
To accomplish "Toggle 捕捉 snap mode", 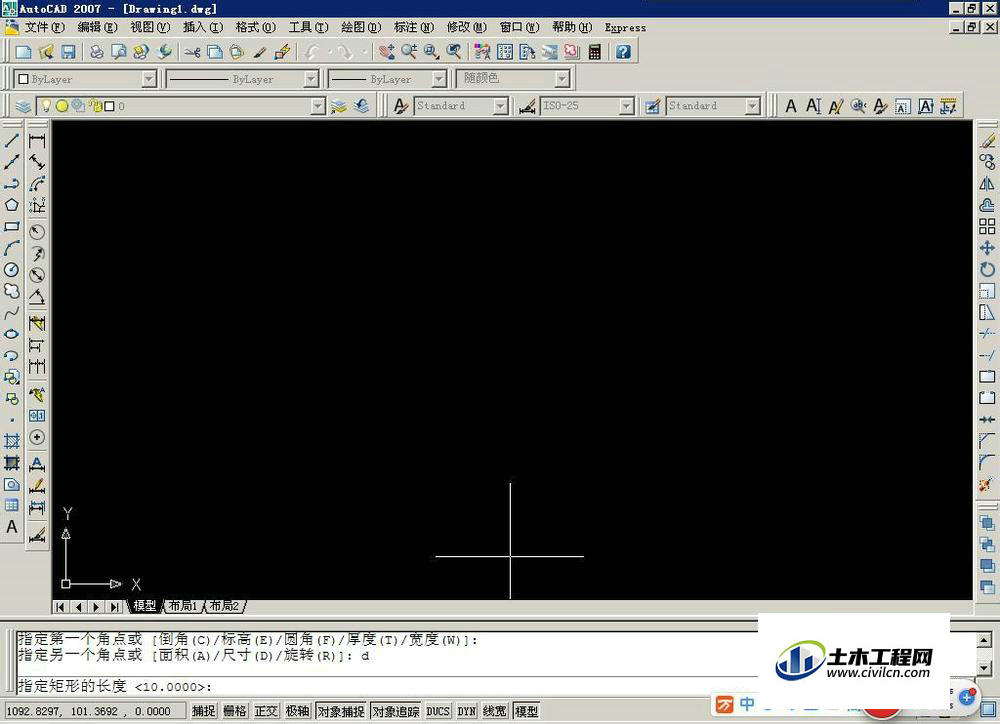I will tap(204, 711).
